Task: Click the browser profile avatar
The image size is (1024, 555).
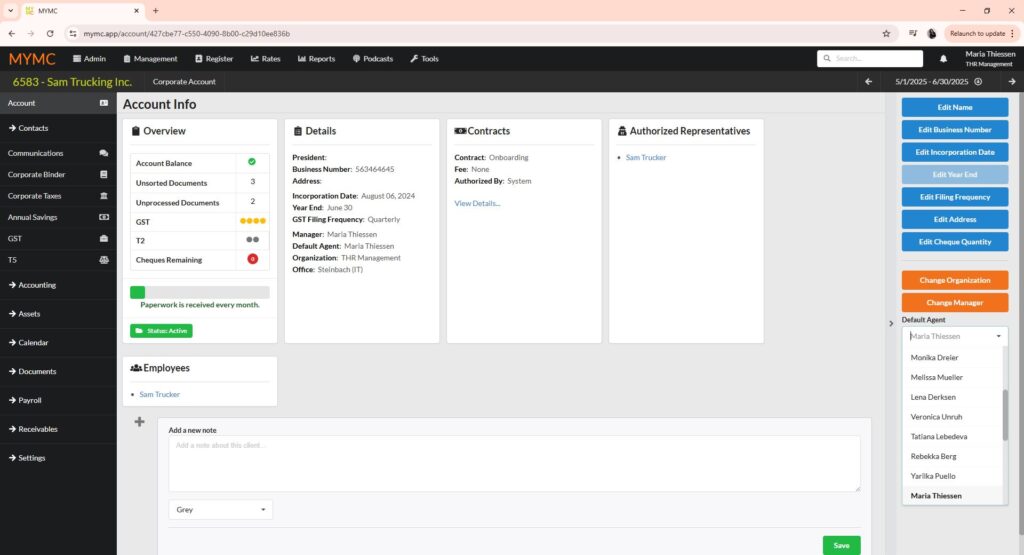Action: click(932, 33)
